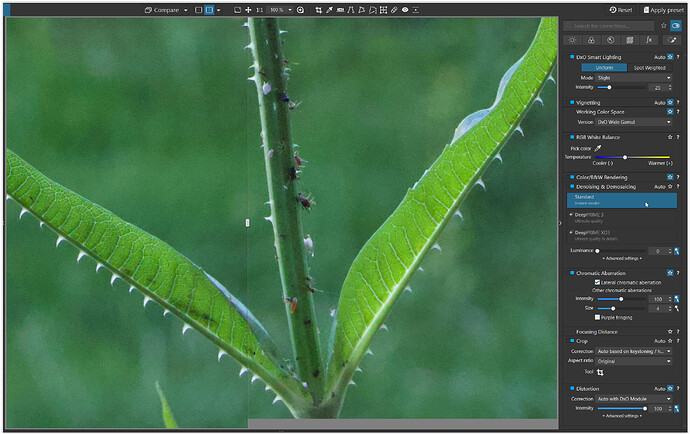690x434 pixels.
Task: Click magic wand next to Luminance
Action: point(677,251)
